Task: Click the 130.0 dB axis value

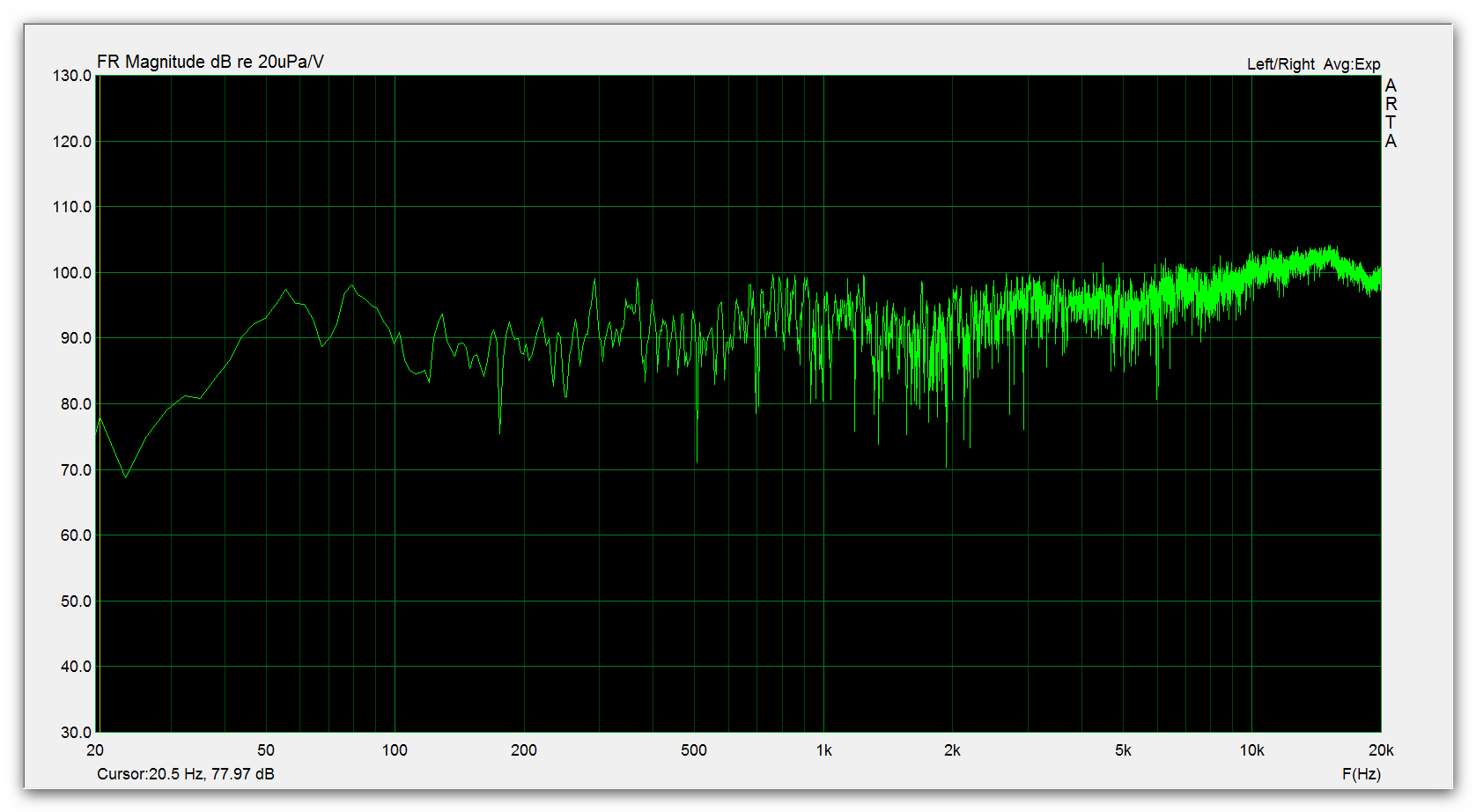Action: point(72,76)
